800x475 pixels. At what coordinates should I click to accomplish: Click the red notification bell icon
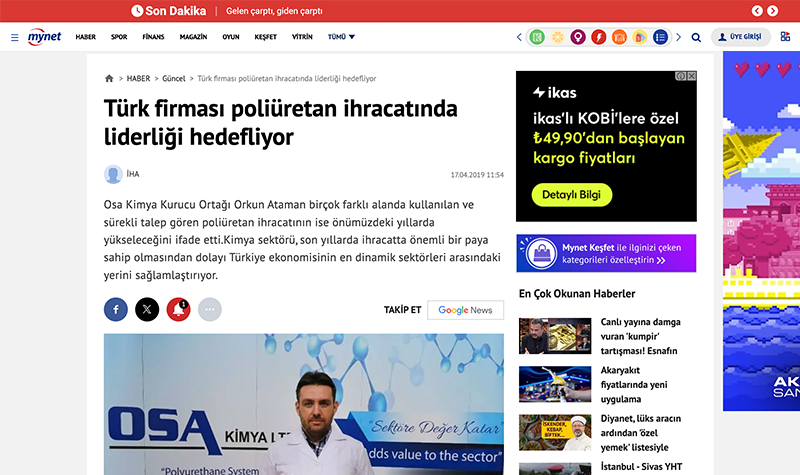click(x=178, y=310)
